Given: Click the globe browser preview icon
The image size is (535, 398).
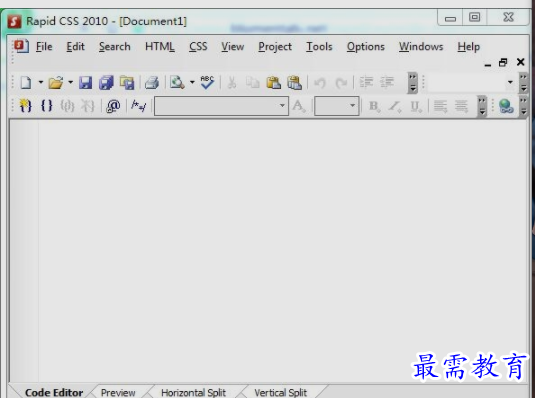Looking at the screenshot, I should pyautogui.click(x=506, y=106).
